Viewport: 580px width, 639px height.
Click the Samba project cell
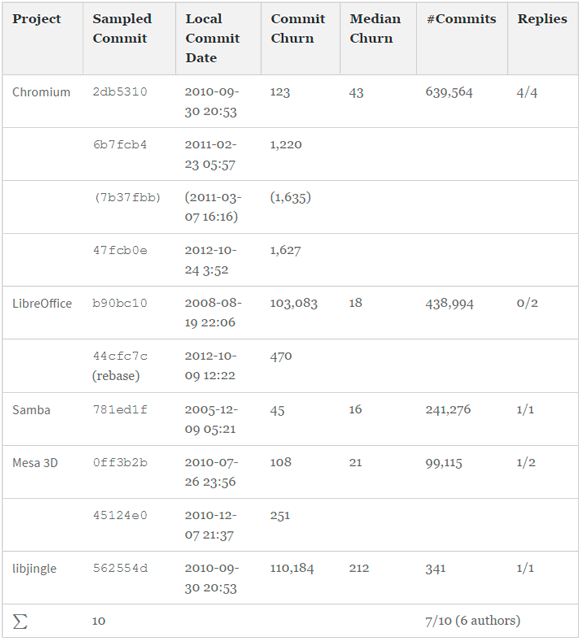(31, 410)
